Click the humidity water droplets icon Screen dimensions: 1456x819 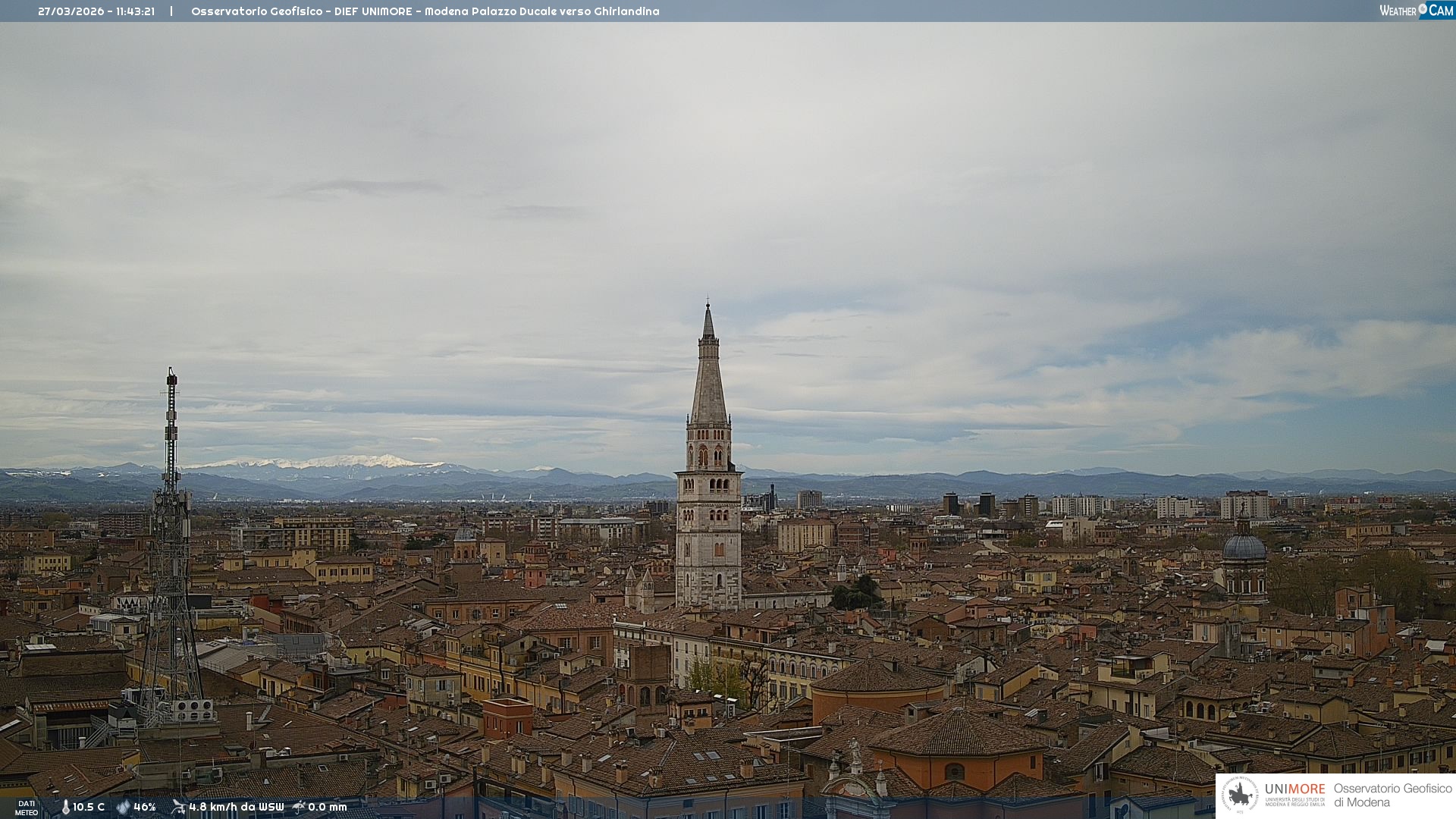(123, 807)
